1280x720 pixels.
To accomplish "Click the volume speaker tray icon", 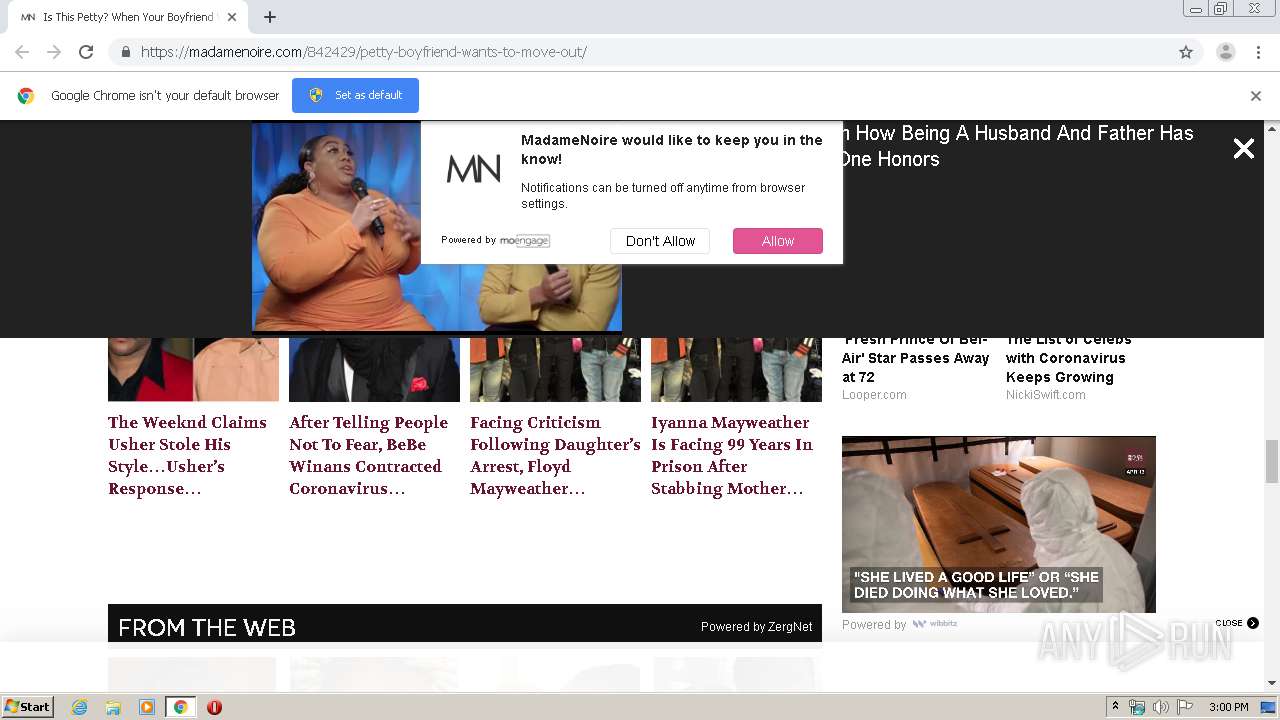I will point(1160,707).
